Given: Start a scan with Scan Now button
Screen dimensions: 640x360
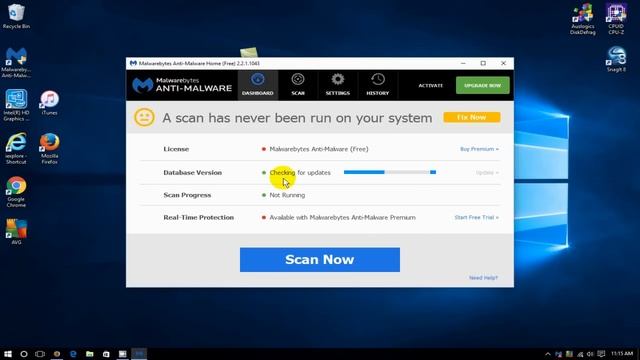Looking at the screenshot, I should pyautogui.click(x=320, y=260).
